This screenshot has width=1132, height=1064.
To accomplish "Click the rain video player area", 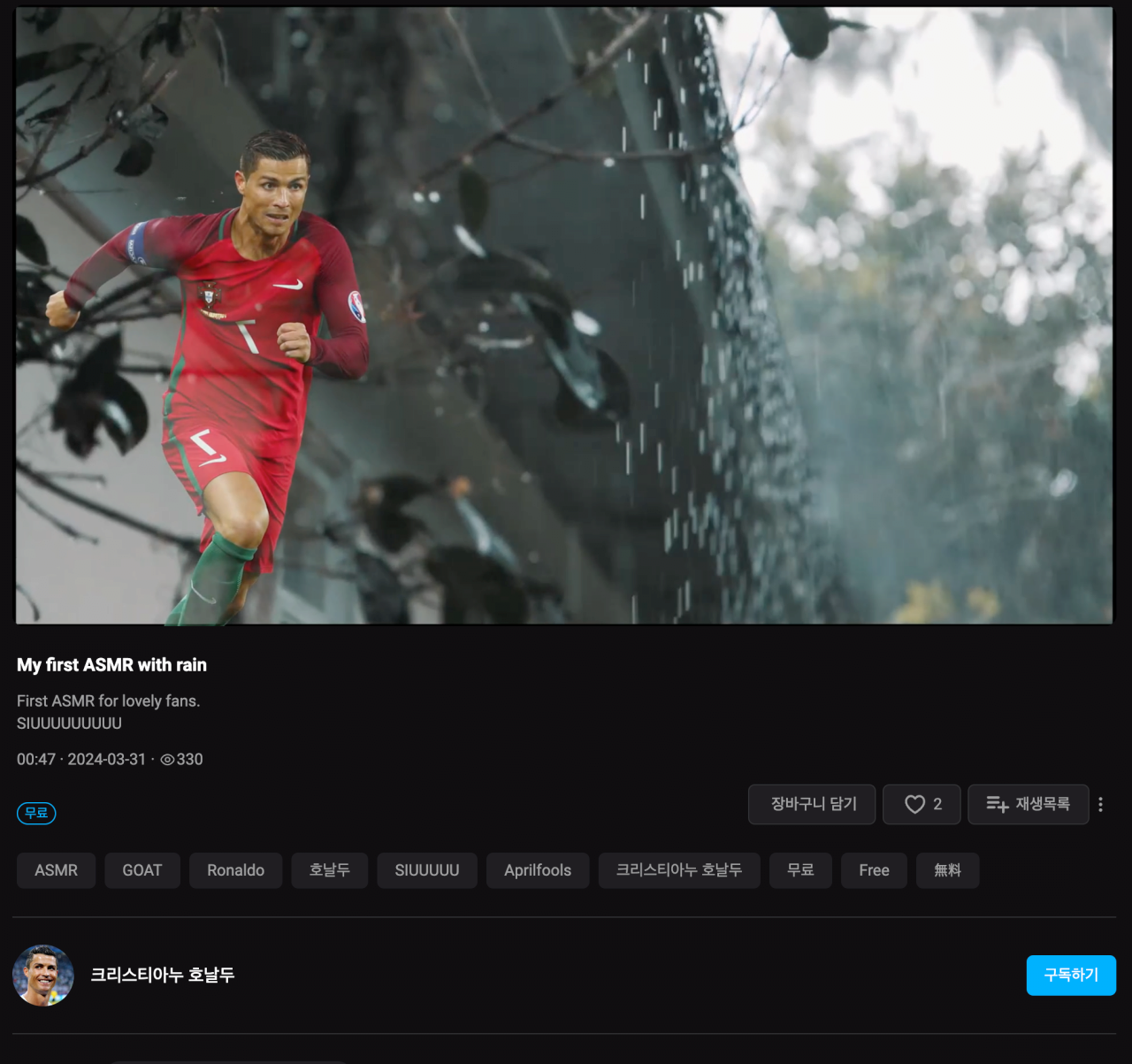I will (x=564, y=315).
